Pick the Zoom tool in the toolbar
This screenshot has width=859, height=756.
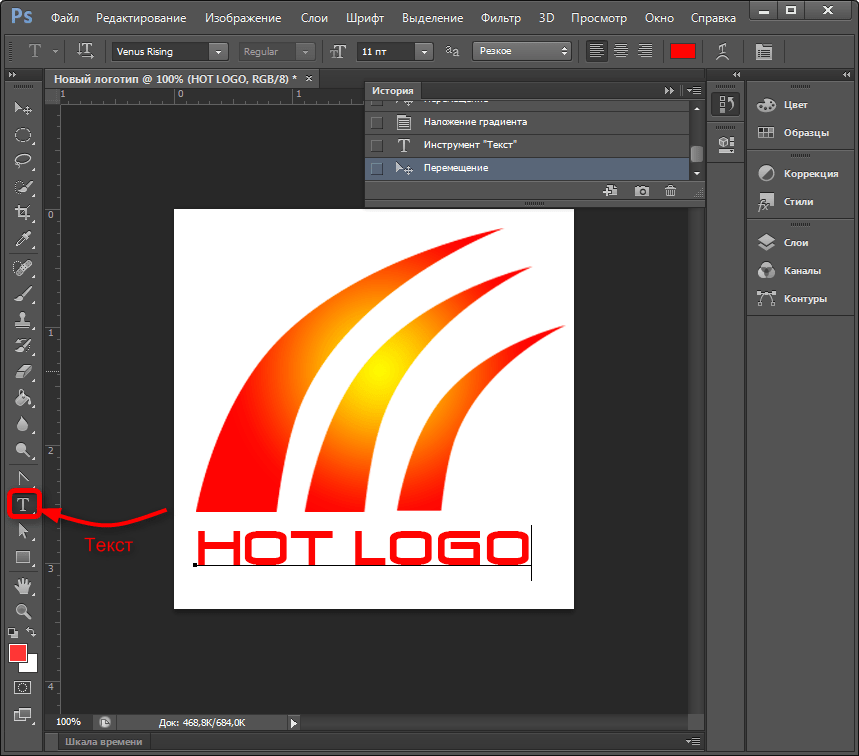[x=22, y=611]
